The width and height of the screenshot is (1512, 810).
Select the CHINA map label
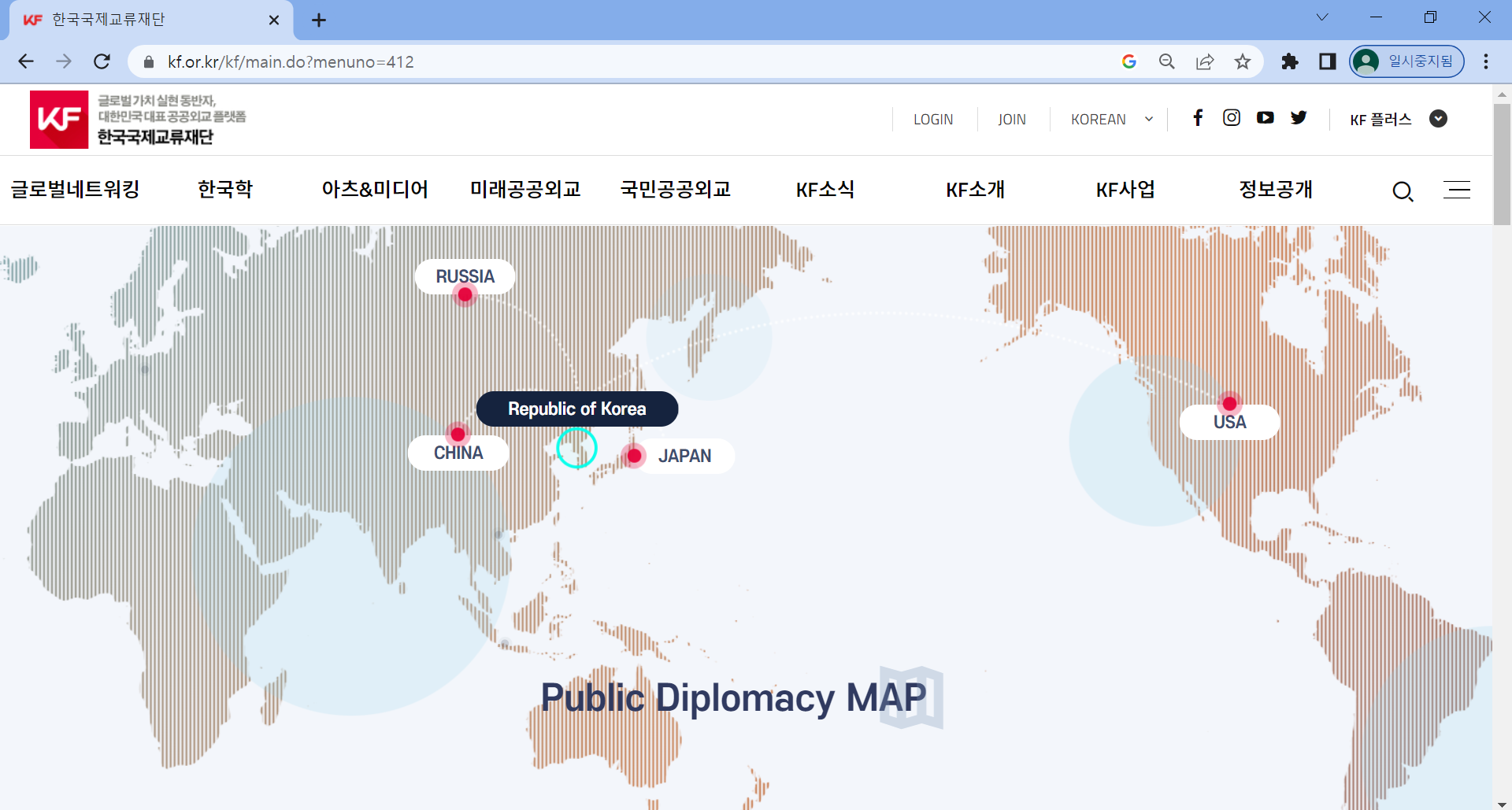pos(458,453)
